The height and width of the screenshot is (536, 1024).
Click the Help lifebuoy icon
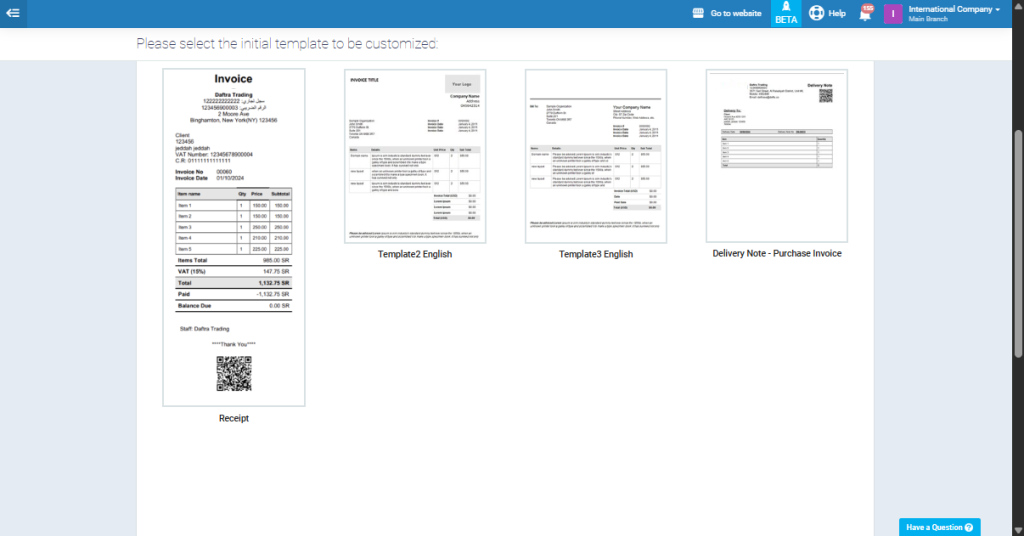pos(816,14)
